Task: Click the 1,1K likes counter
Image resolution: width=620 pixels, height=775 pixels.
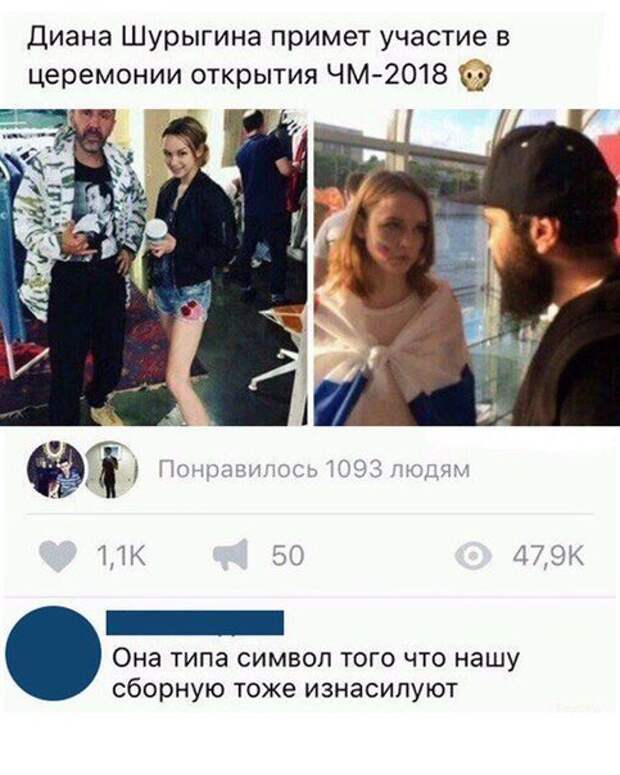Action: coord(121,556)
